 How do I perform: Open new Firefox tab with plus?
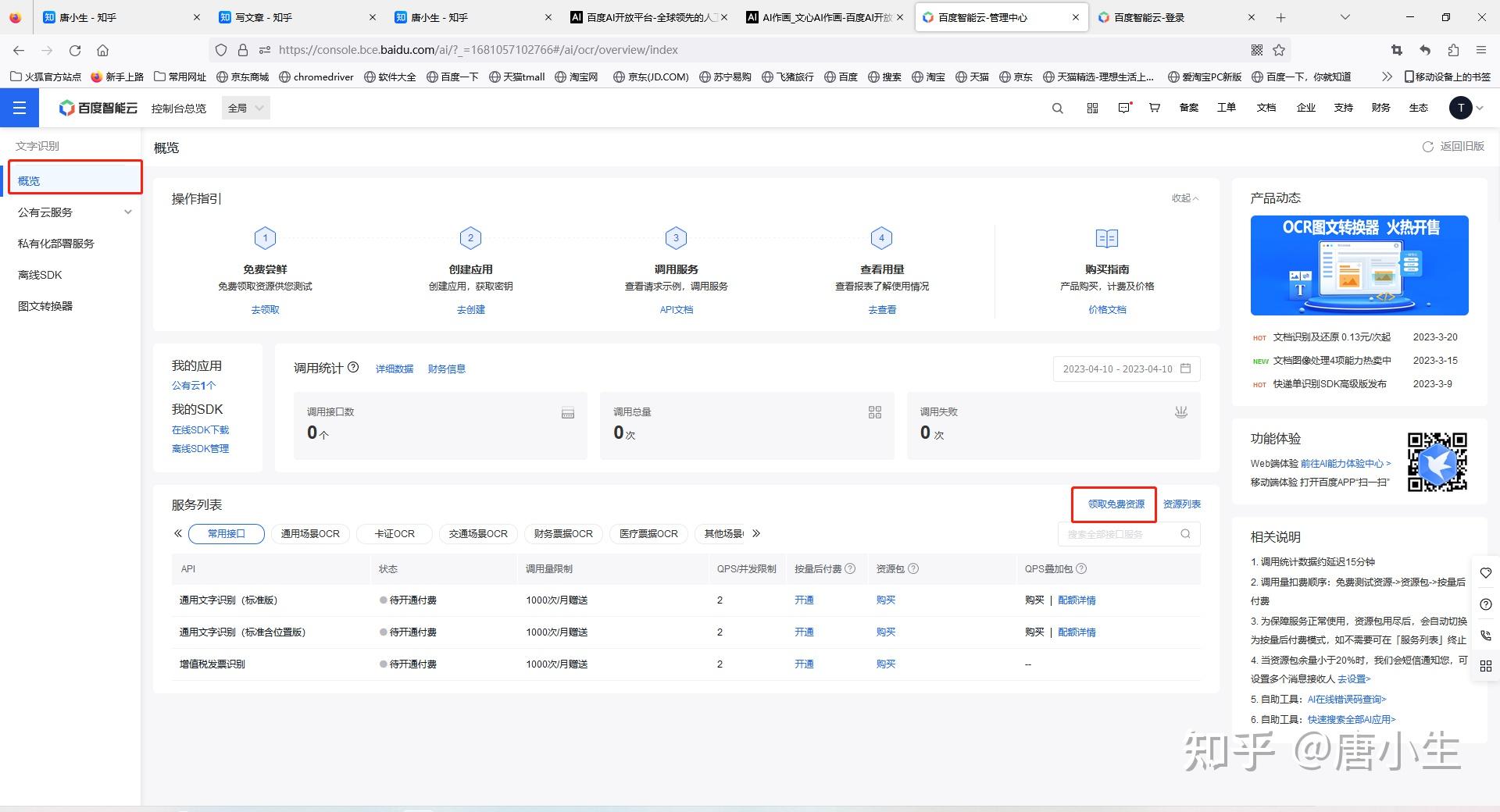(1280, 17)
